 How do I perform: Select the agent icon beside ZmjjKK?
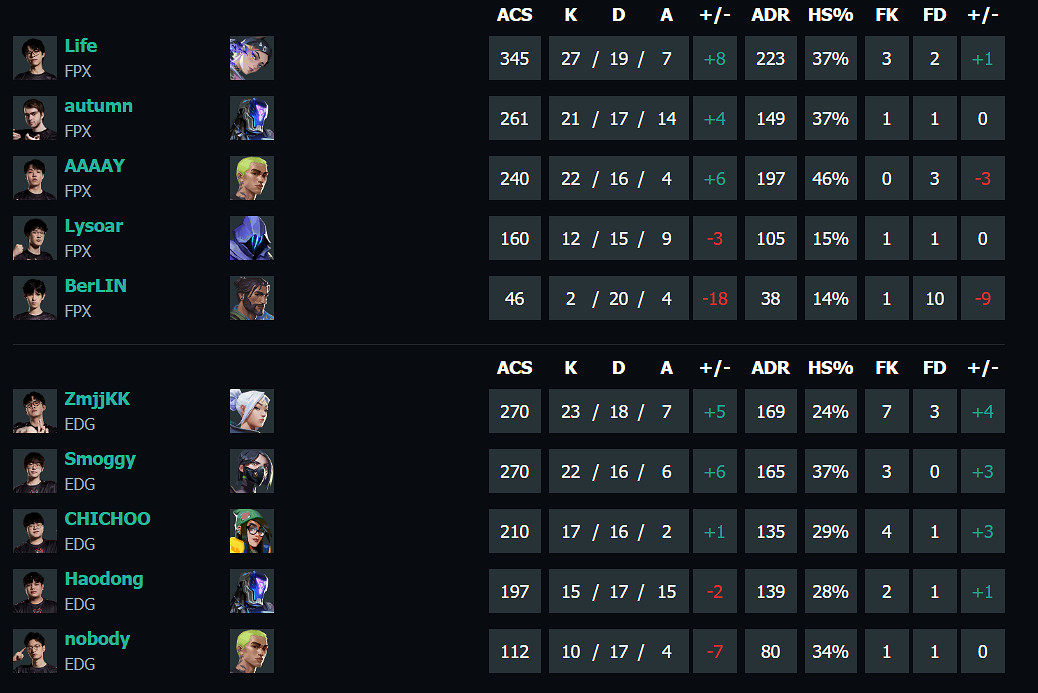coord(251,411)
